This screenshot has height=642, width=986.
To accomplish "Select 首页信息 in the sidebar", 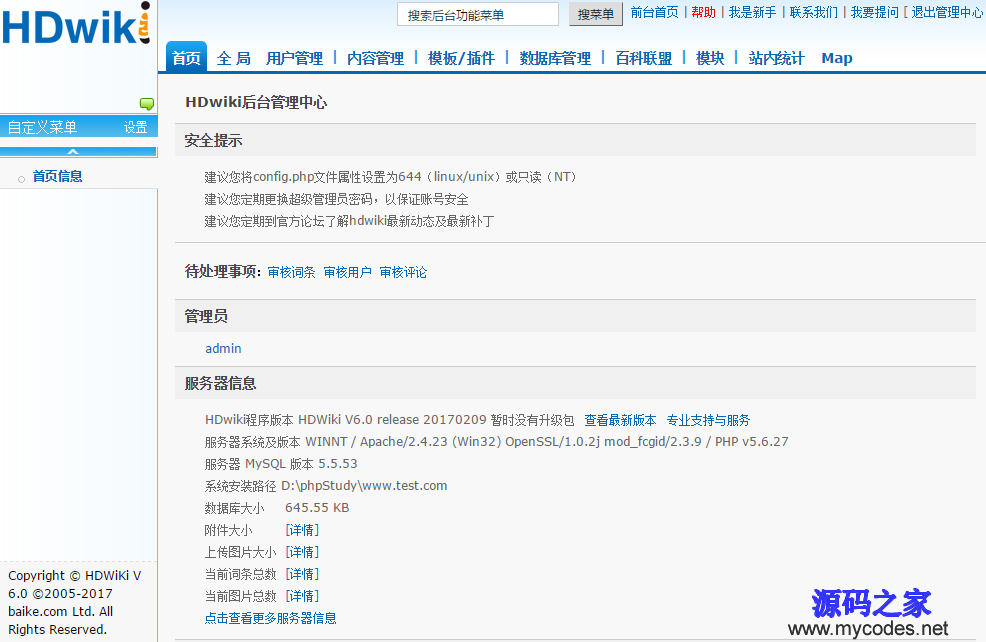I will (57, 177).
